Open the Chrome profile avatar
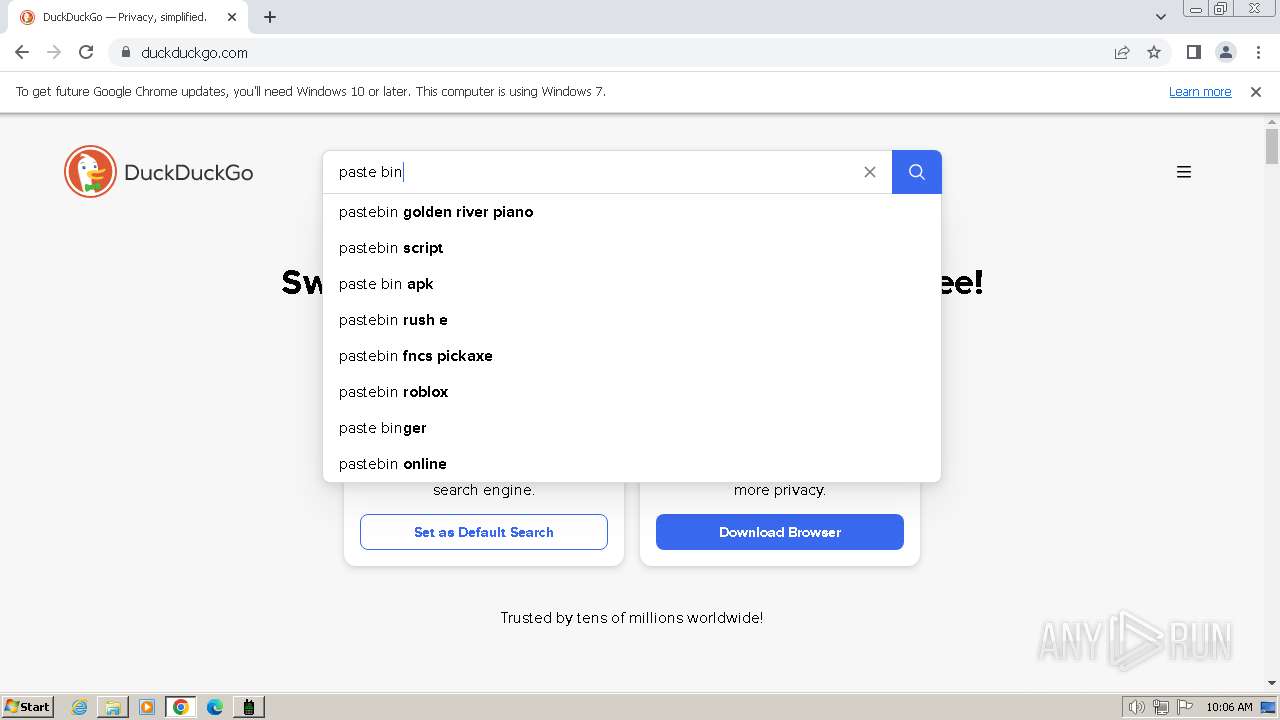 click(x=1225, y=52)
